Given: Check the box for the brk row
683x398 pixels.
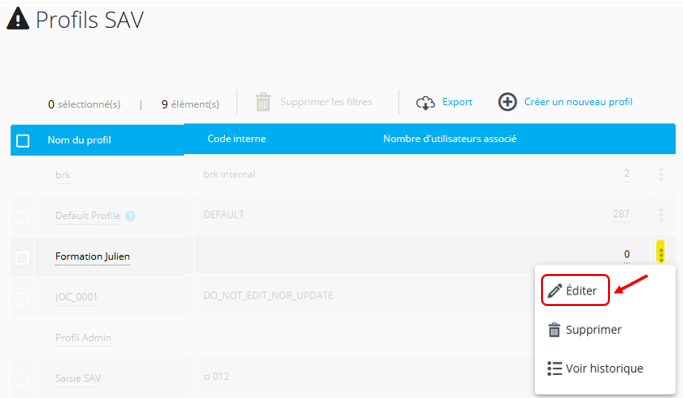Looking at the screenshot, I should coord(22,176).
